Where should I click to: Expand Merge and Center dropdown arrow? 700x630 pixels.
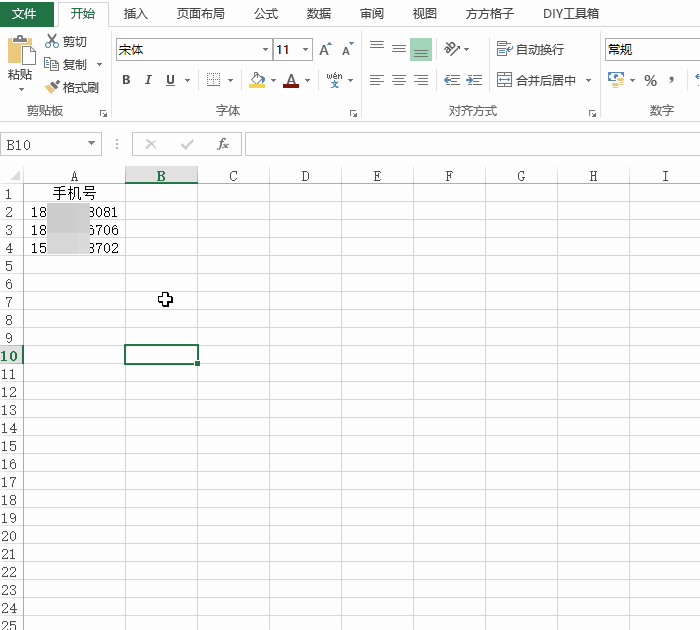click(x=588, y=80)
